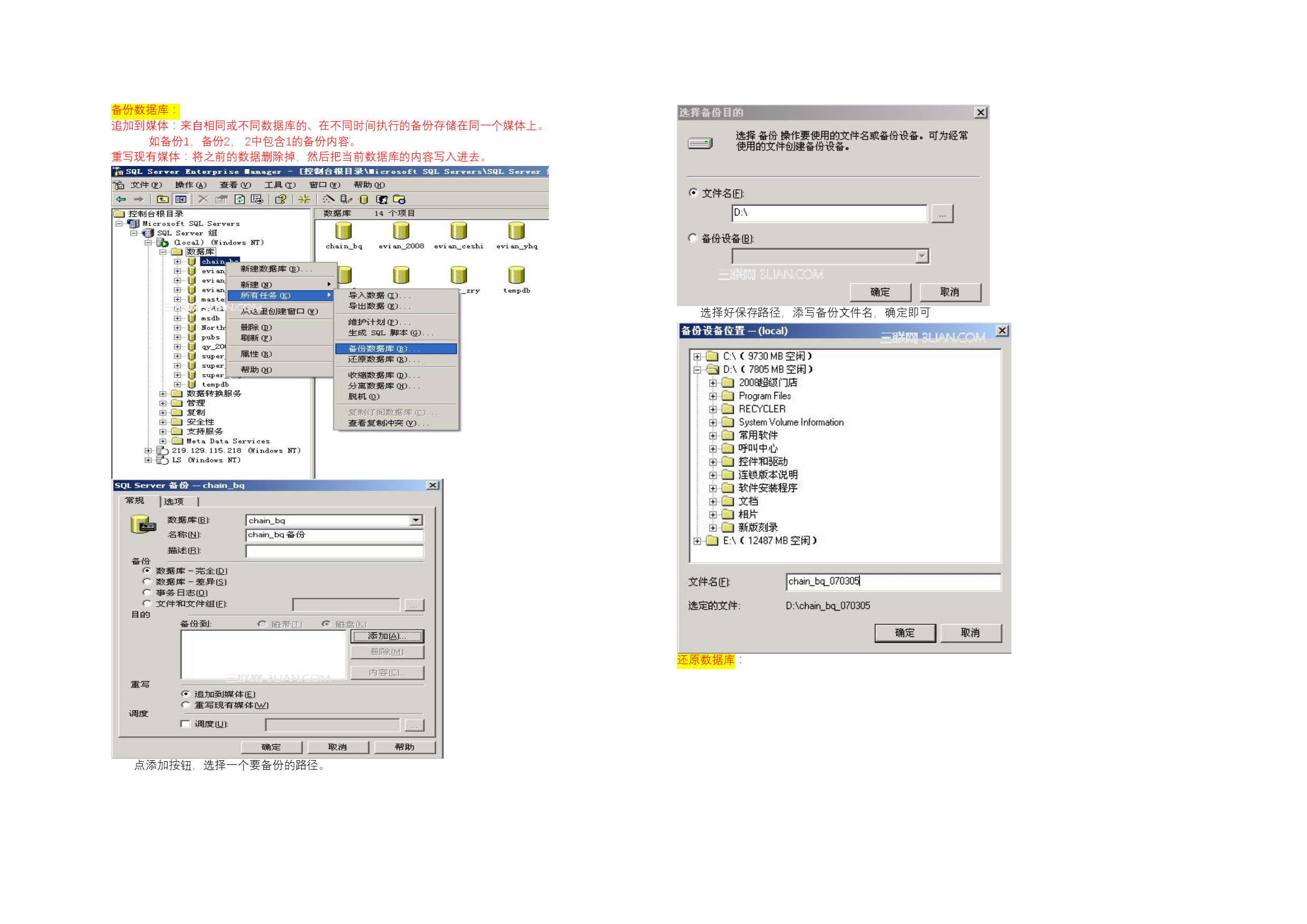Screen dimensions: 1307x924
Task: Open the 工具(T) menu
Action: pos(280,185)
